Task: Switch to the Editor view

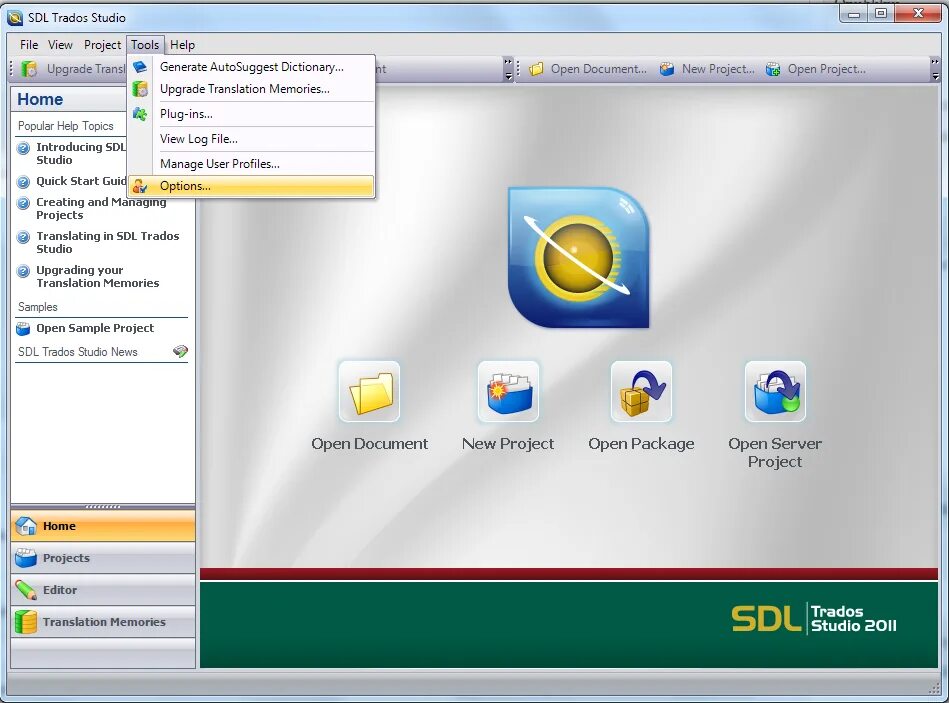Action: click(103, 590)
